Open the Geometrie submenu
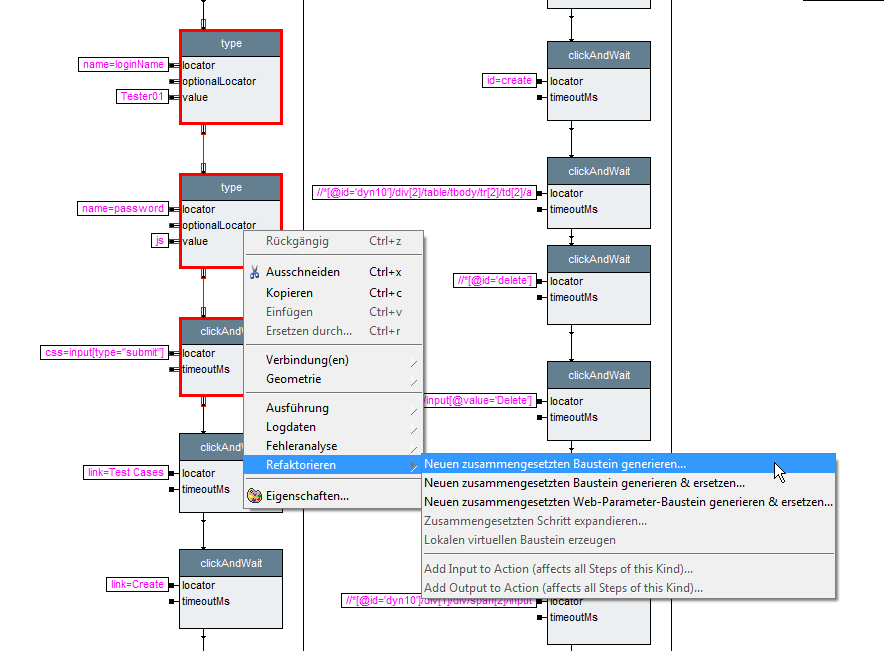This screenshot has width=884, height=651. click(x=293, y=379)
